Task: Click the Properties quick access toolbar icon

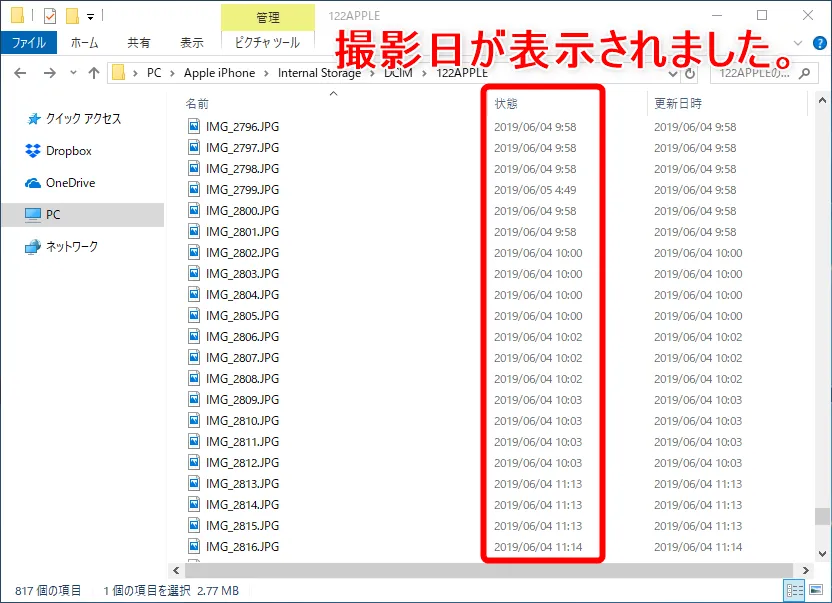Action: coord(50,16)
